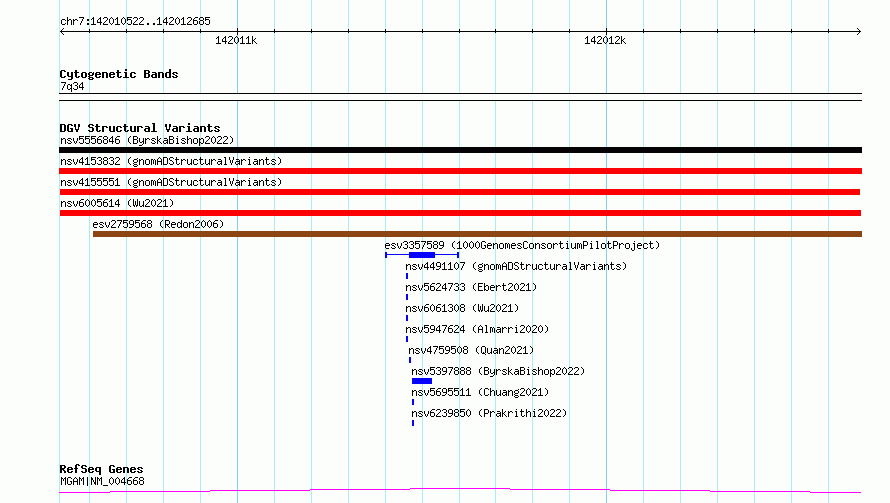This screenshot has height=503, width=890.
Task: Click the RefSeq Genes track title
Action: tap(101, 470)
